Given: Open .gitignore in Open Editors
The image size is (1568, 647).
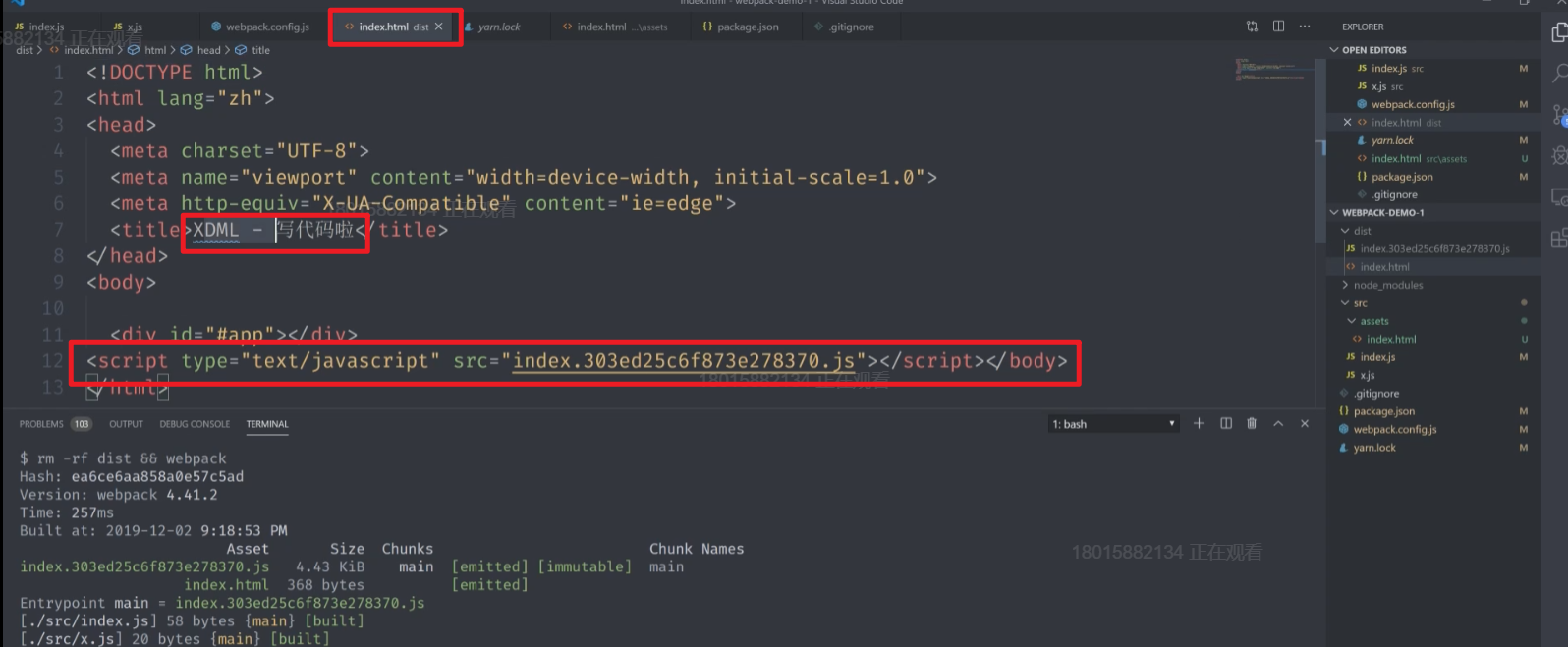Looking at the screenshot, I should [x=1432, y=194].
